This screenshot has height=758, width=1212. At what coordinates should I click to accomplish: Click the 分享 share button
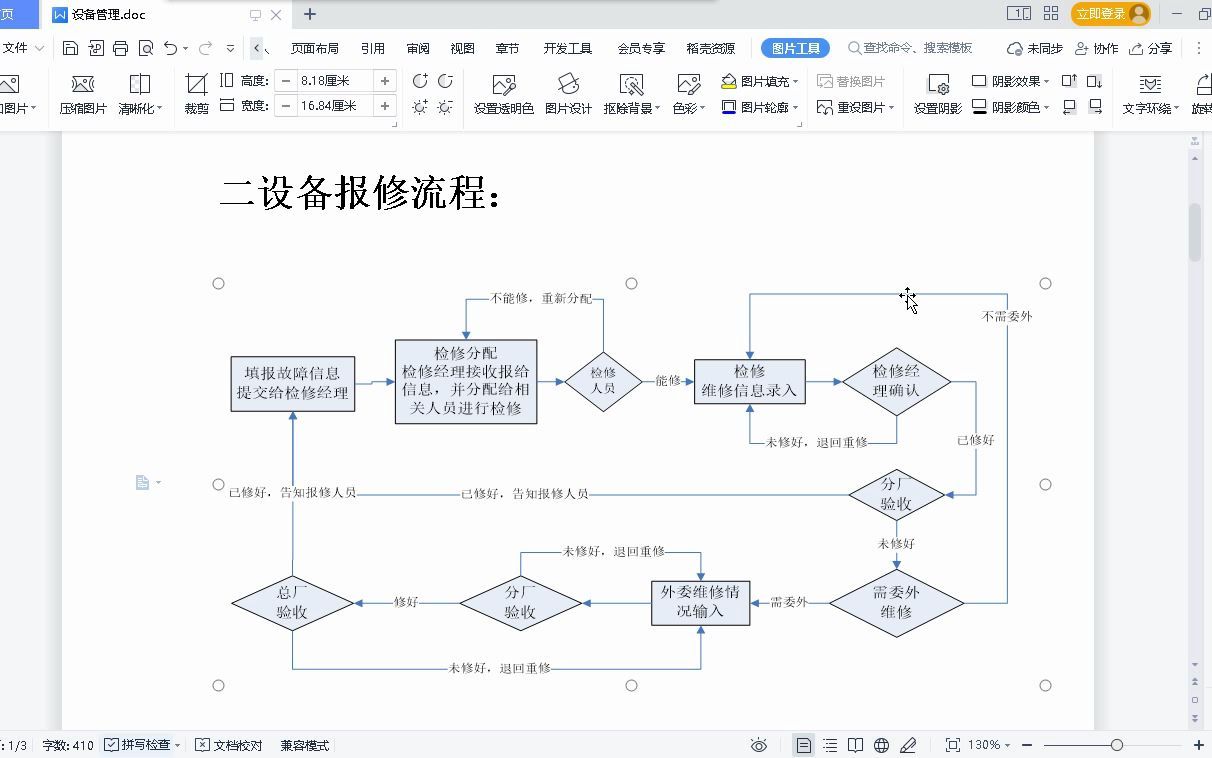1151,48
